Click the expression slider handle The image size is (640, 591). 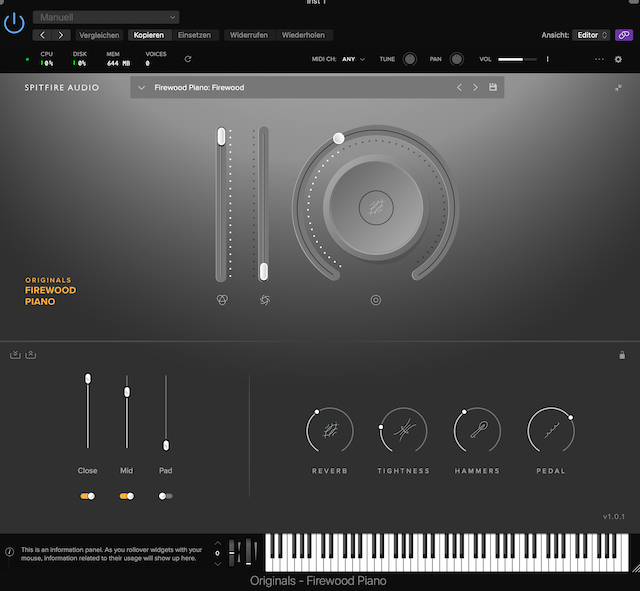[x=221, y=136]
